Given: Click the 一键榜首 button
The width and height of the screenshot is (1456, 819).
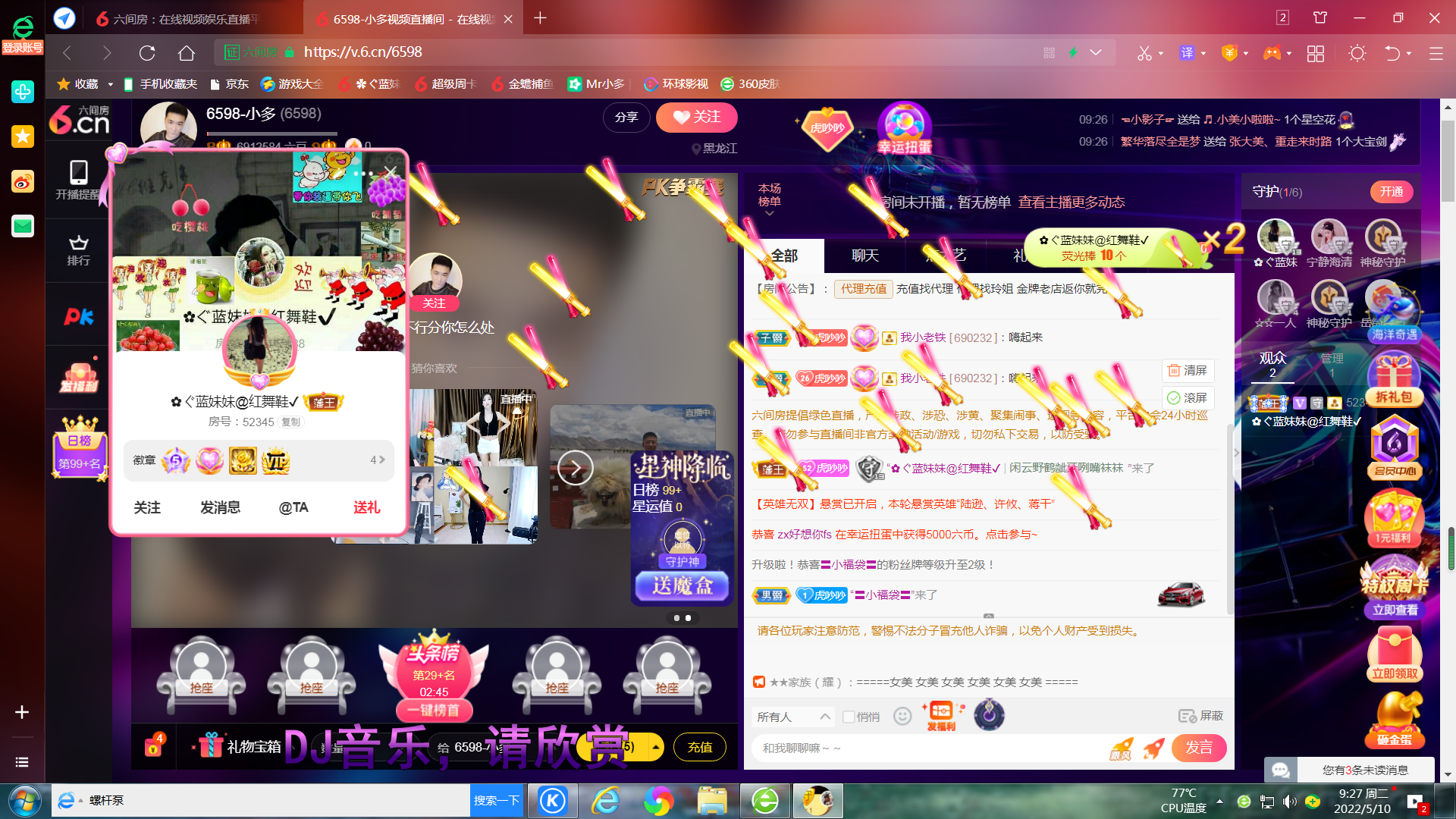Looking at the screenshot, I should 434,710.
